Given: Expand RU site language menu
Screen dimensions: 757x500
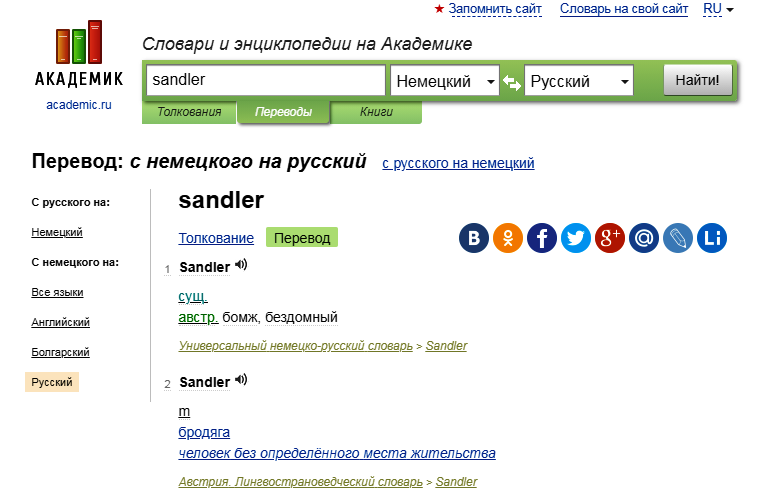Looking at the screenshot, I should coord(718,9).
